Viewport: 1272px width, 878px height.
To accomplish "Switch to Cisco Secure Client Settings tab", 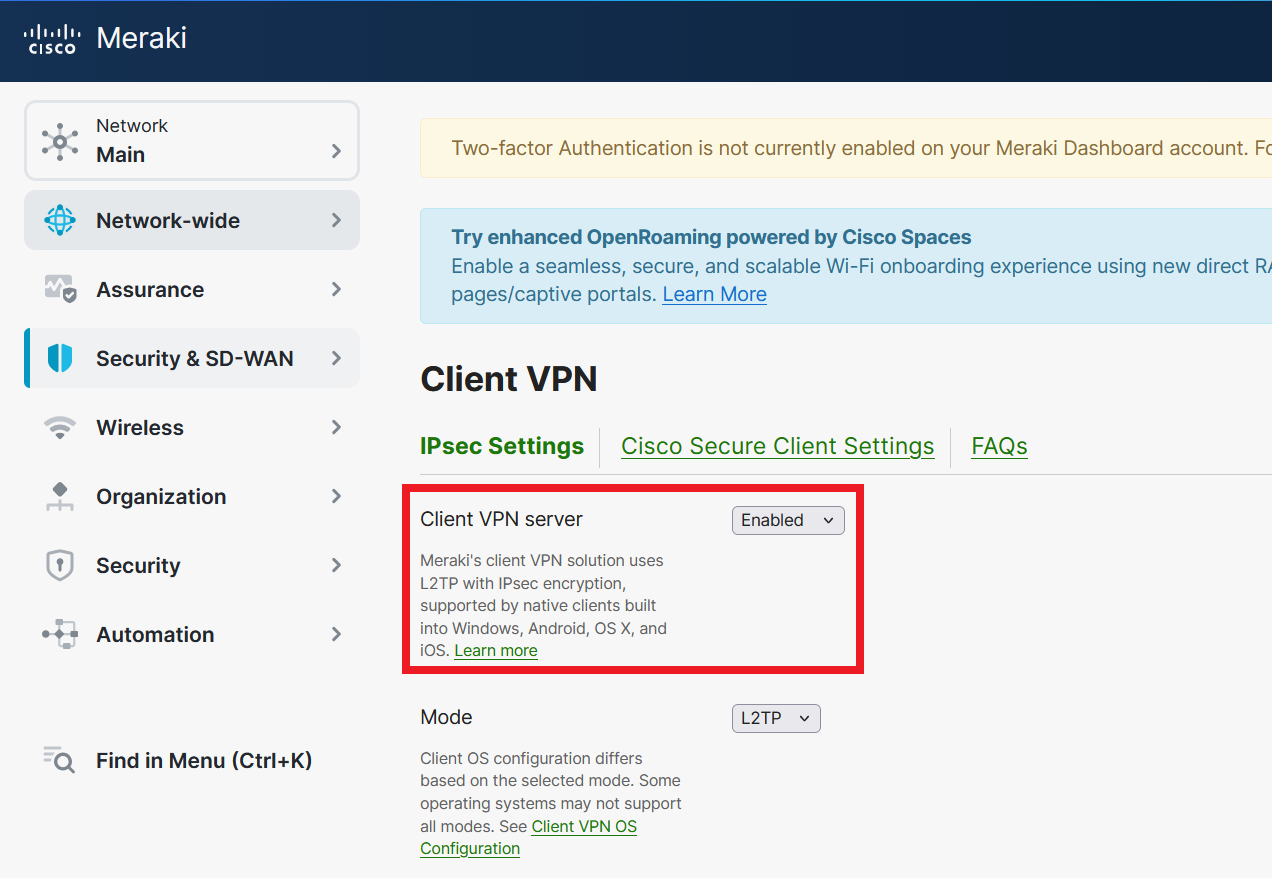I will pos(778,446).
